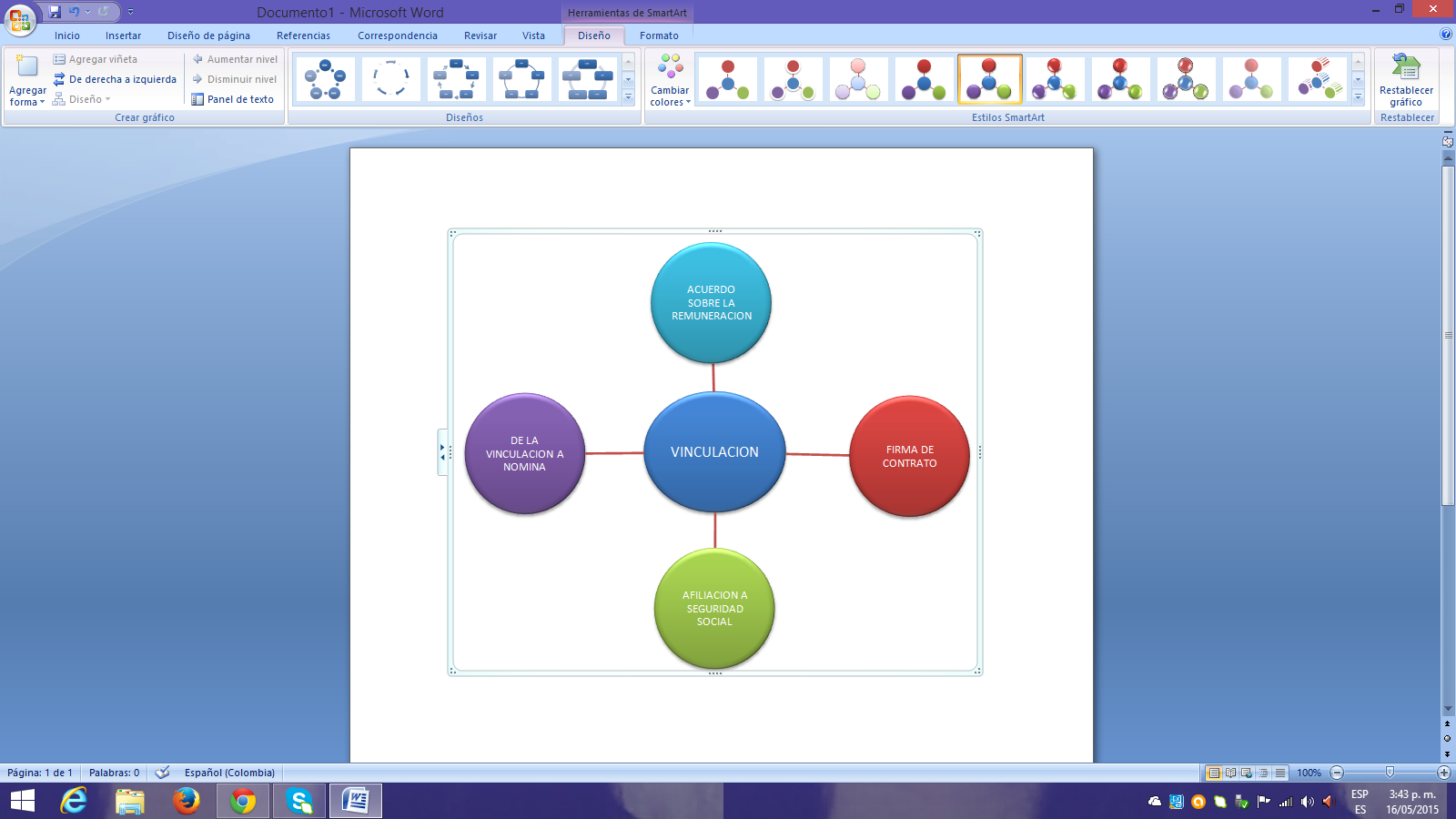Viewport: 1456px width, 819px height.
Task: Select the green AFILIACION A SEGURIDAD SOCIAL circle
Action: (x=714, y=608)
